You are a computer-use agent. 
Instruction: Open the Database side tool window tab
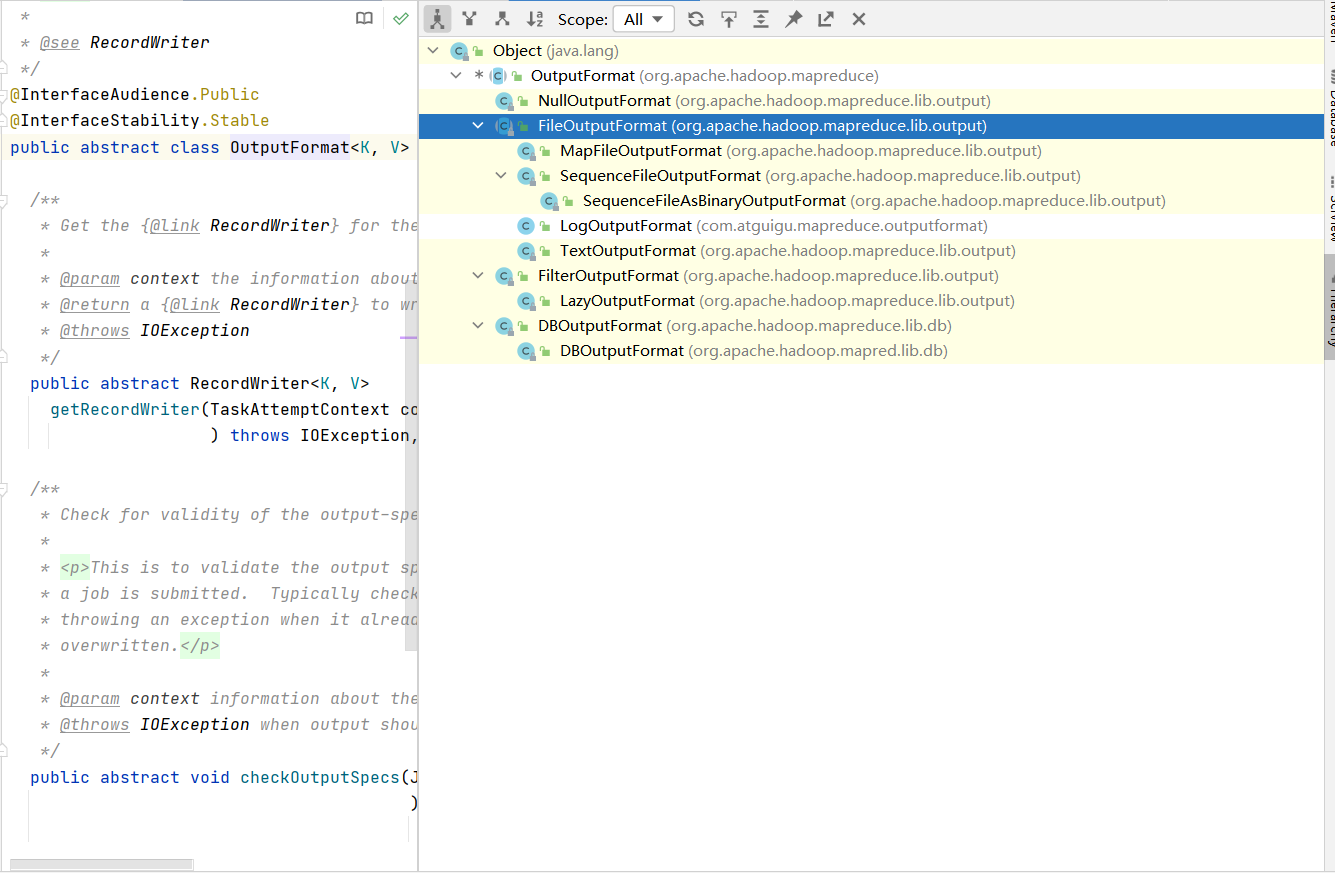pyautogui.click(x=1330, y=108)
